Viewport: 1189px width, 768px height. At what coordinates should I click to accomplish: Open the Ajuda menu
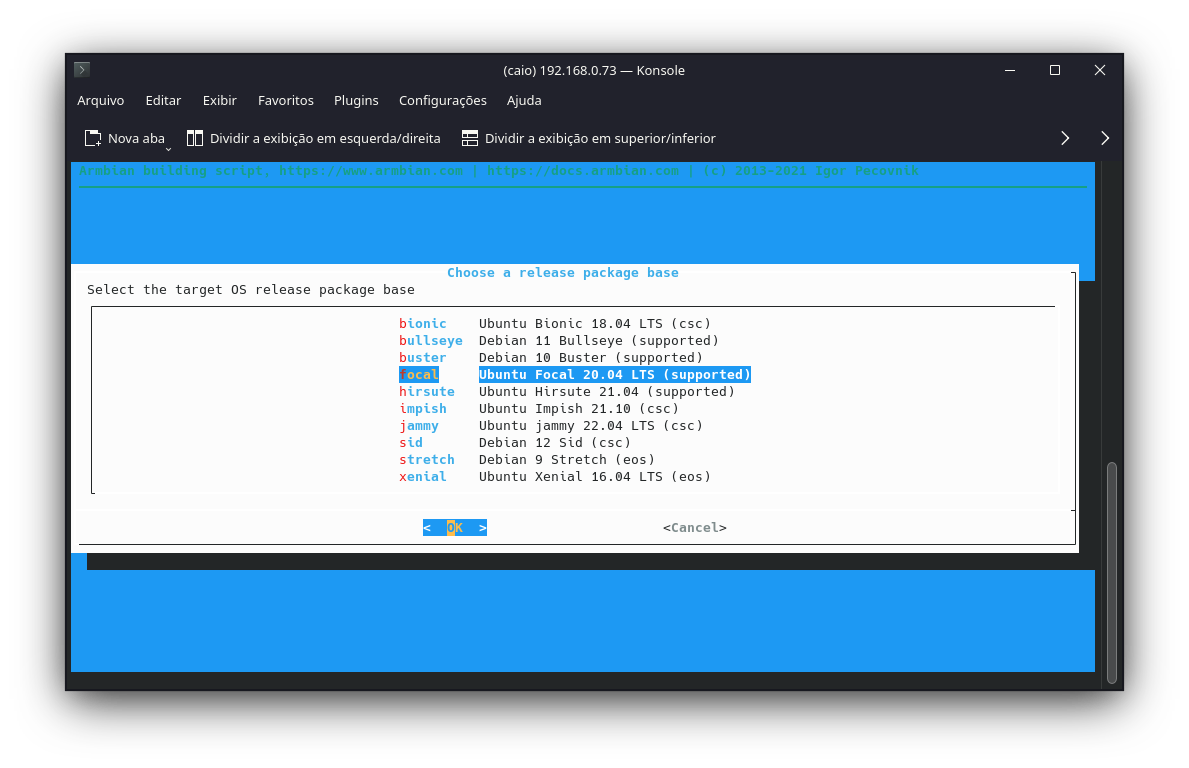pos(524,100)
